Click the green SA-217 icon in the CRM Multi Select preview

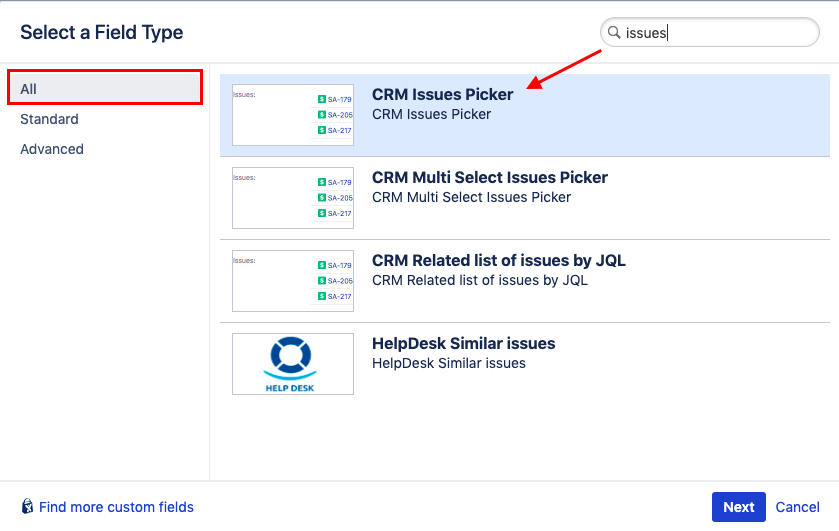(321, 213)
